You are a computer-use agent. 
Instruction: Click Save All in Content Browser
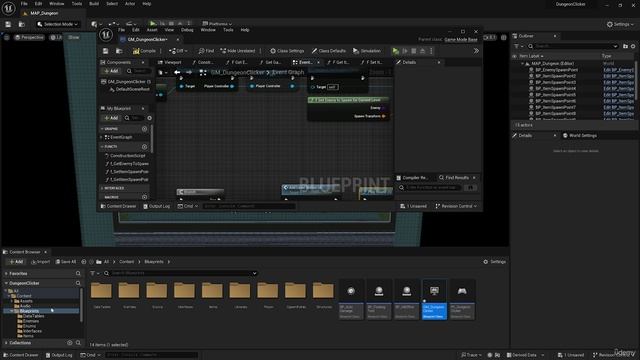(x=66, y=262)
